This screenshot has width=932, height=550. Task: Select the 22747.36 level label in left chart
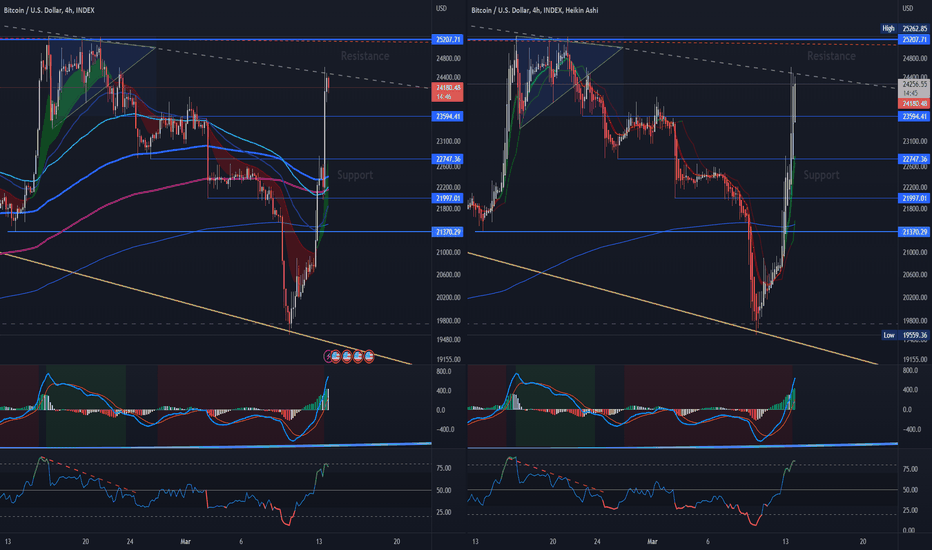click(448, 159)
